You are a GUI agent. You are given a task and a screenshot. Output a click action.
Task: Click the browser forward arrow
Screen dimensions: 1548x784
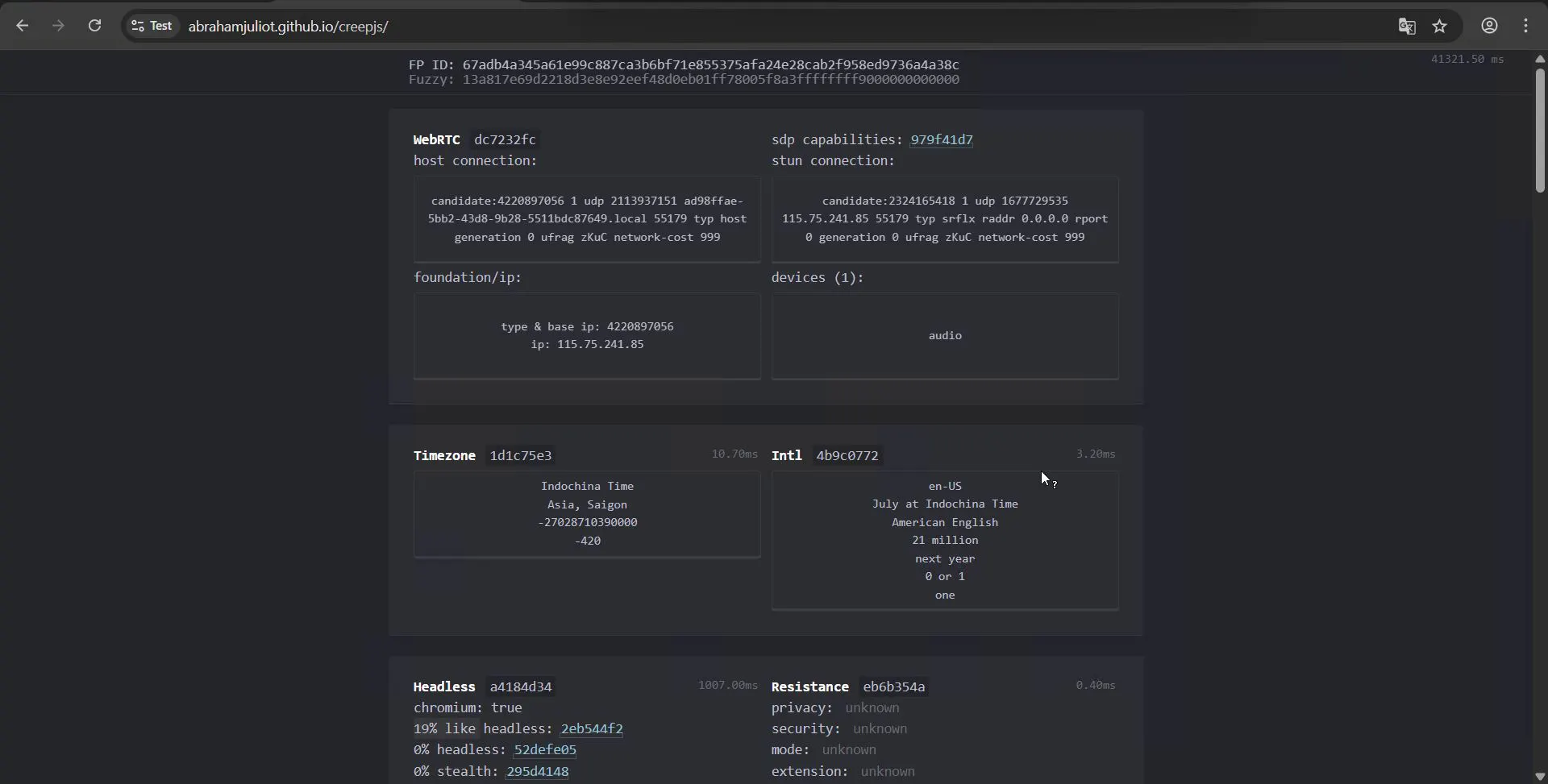click(58, 26)
